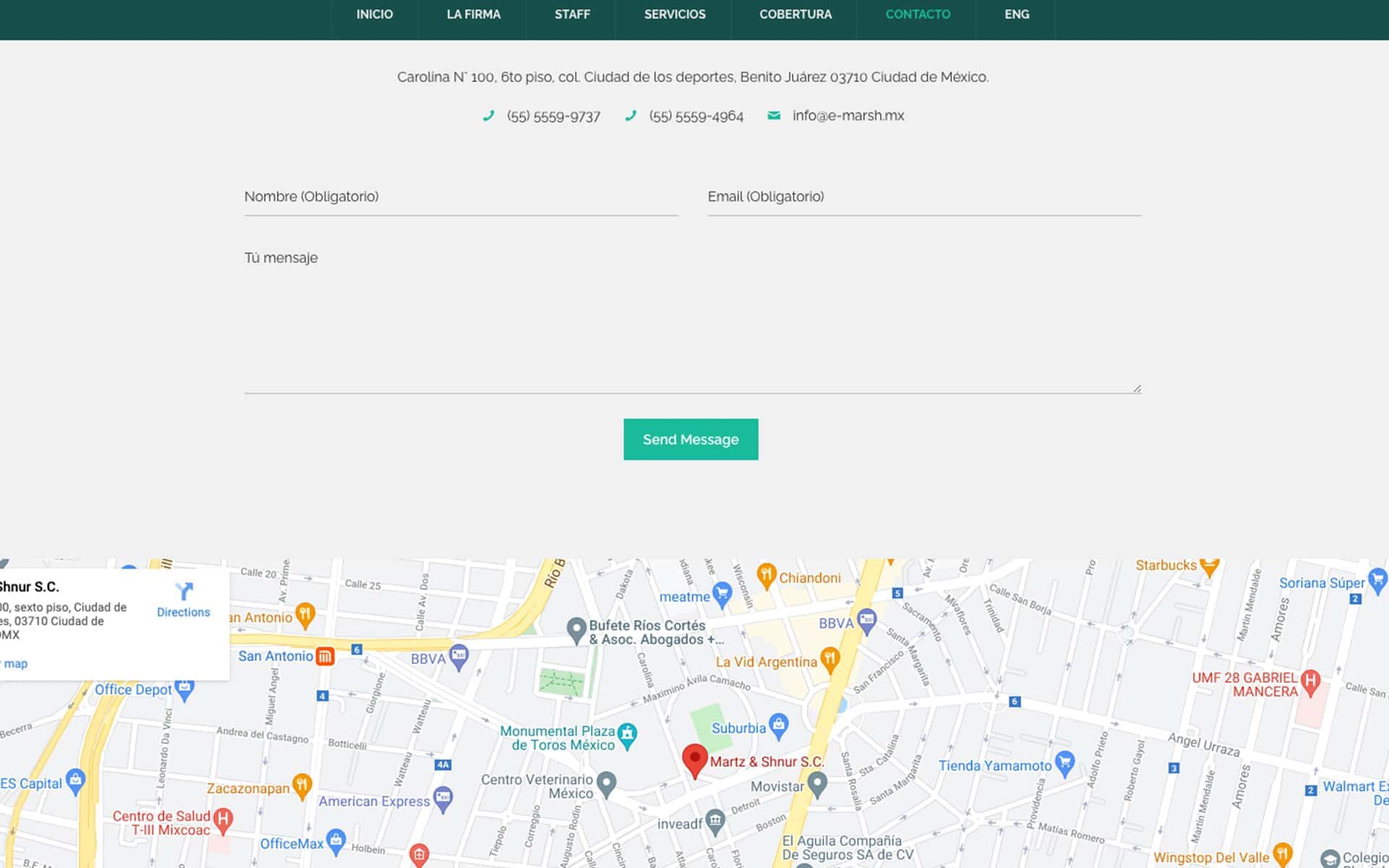The height and width of the screenshot is (868, 1389).
Task: Click the Office Depot shopping pin
Action: (184, 689)
